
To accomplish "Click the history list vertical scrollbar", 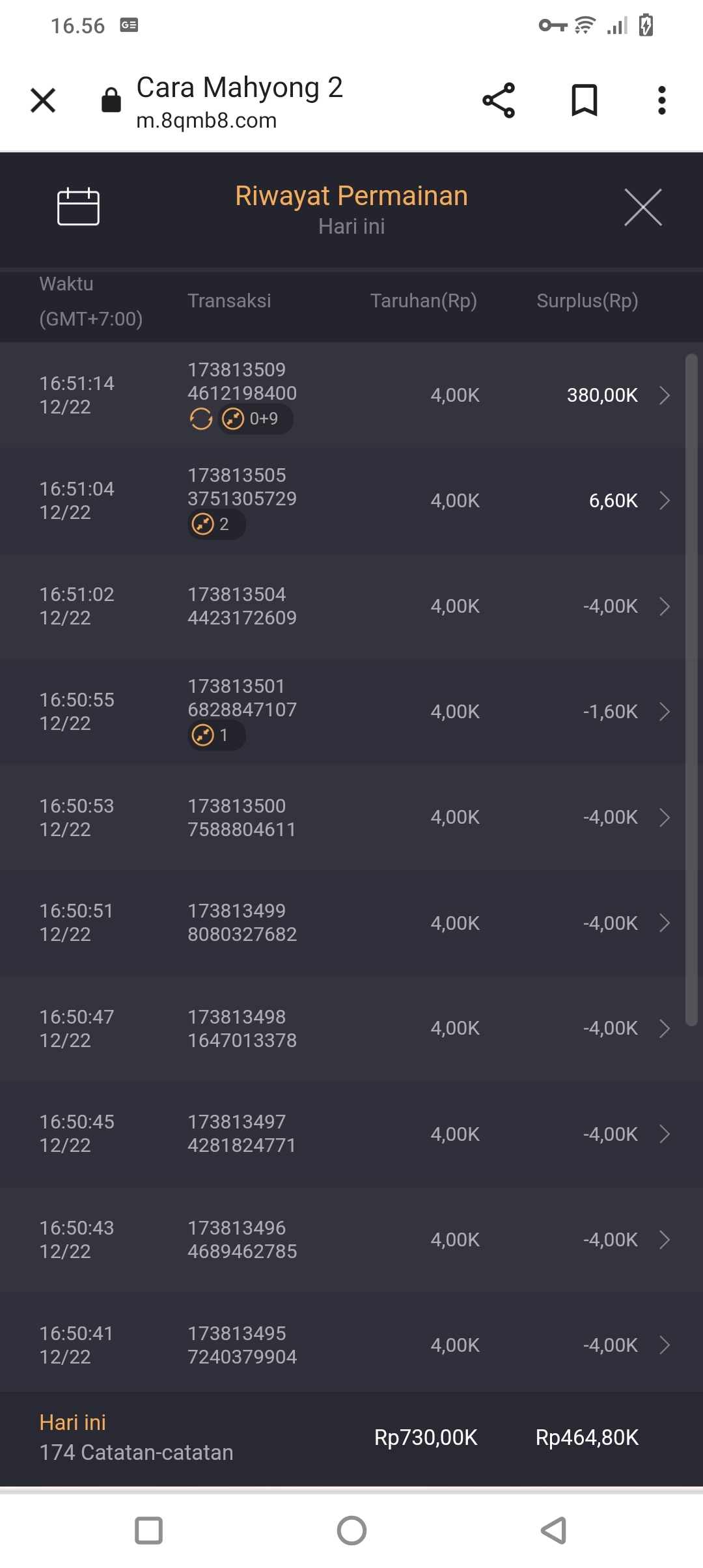I will (x=691, y=690).
